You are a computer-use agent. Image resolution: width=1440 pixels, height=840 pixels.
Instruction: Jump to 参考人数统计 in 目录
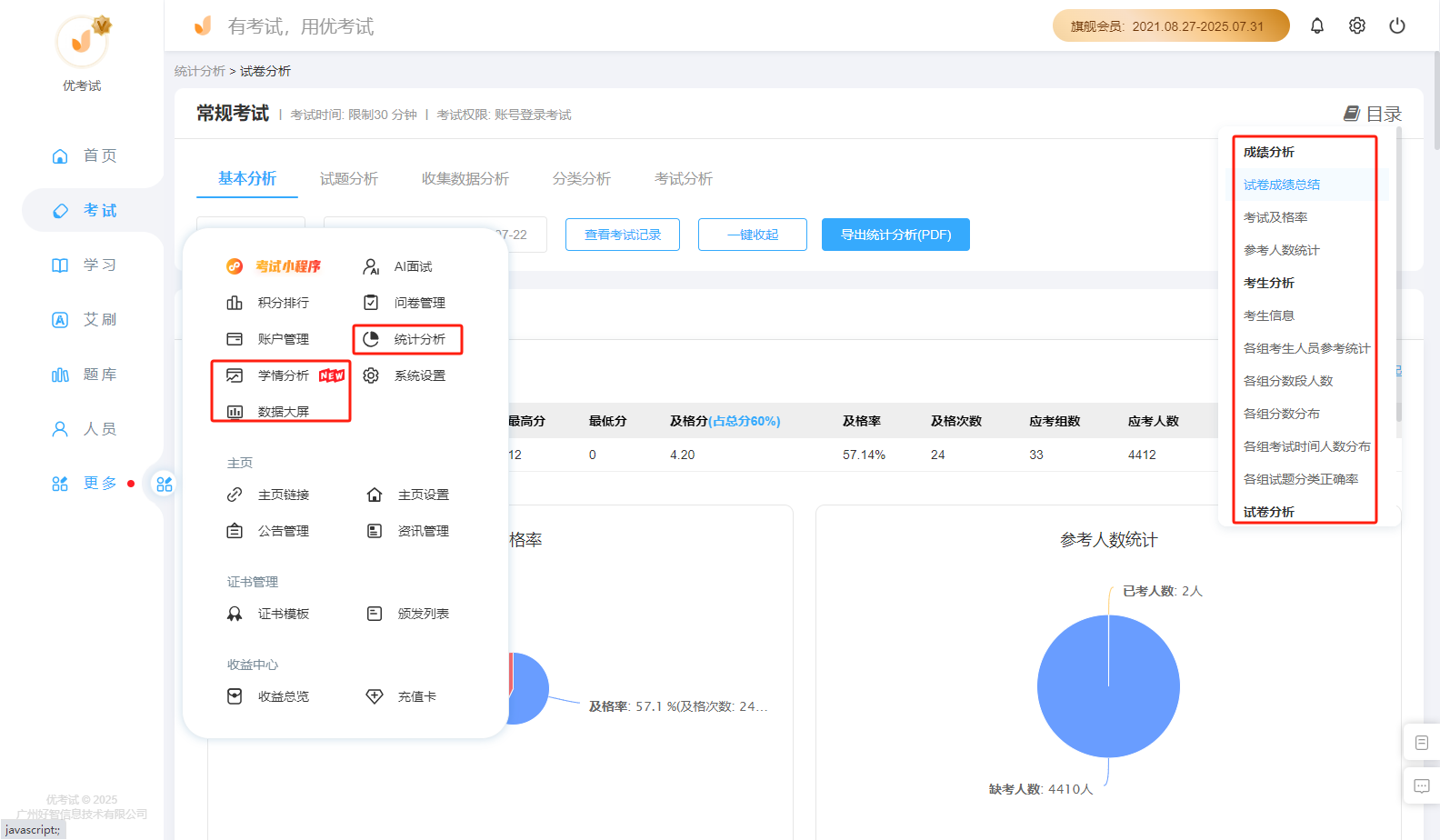[x=1282, y=250]
